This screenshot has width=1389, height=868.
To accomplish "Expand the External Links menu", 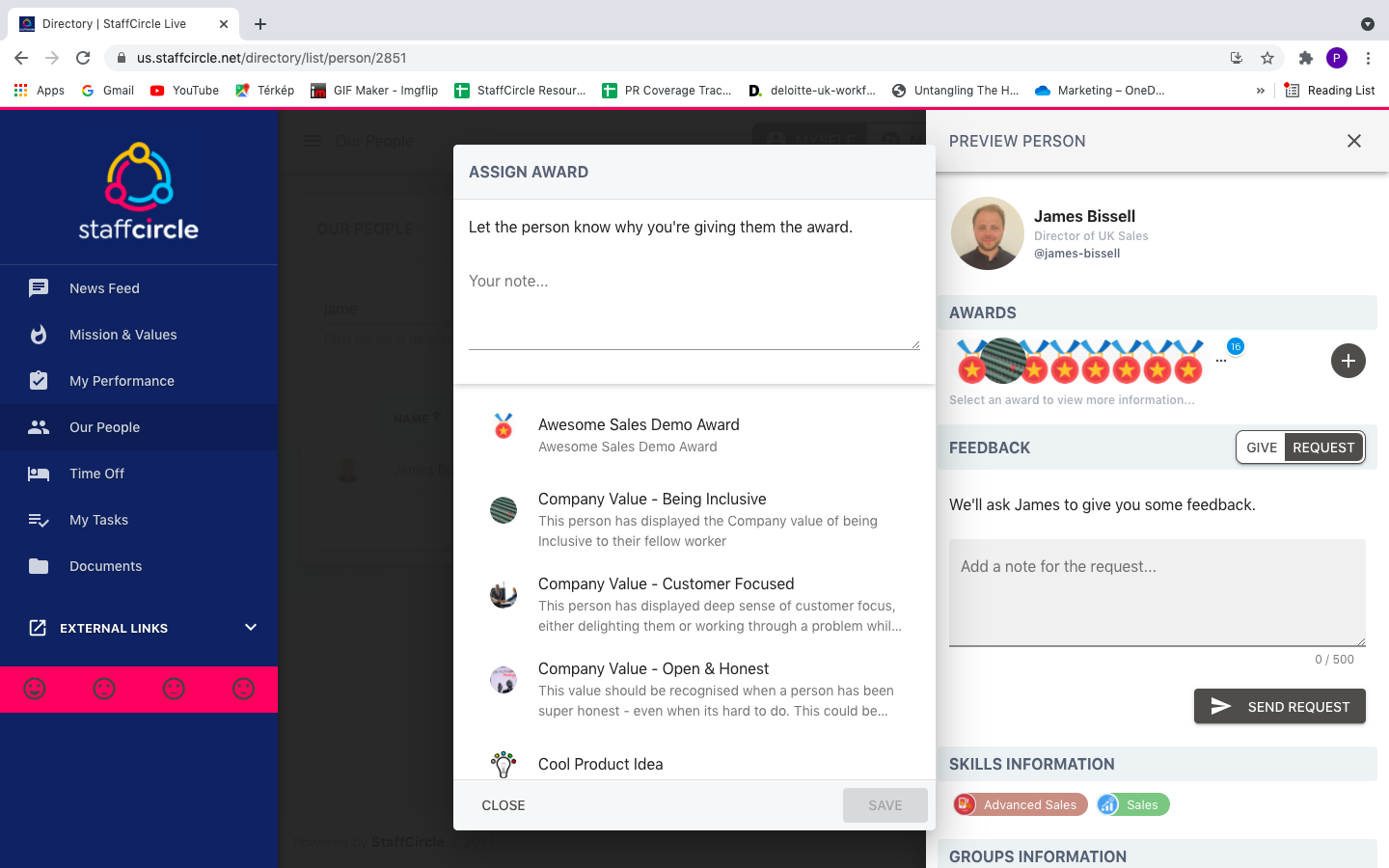I will point(250,627).
